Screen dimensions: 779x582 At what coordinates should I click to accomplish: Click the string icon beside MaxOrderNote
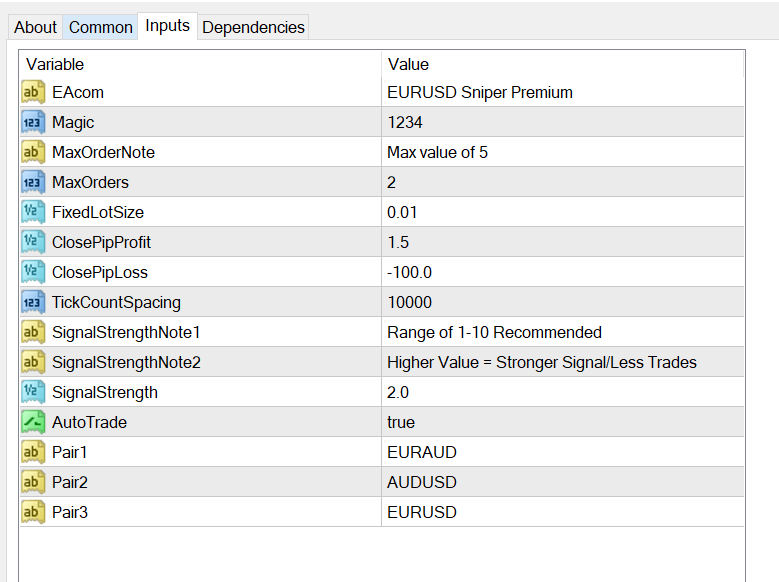coord(33,152)
